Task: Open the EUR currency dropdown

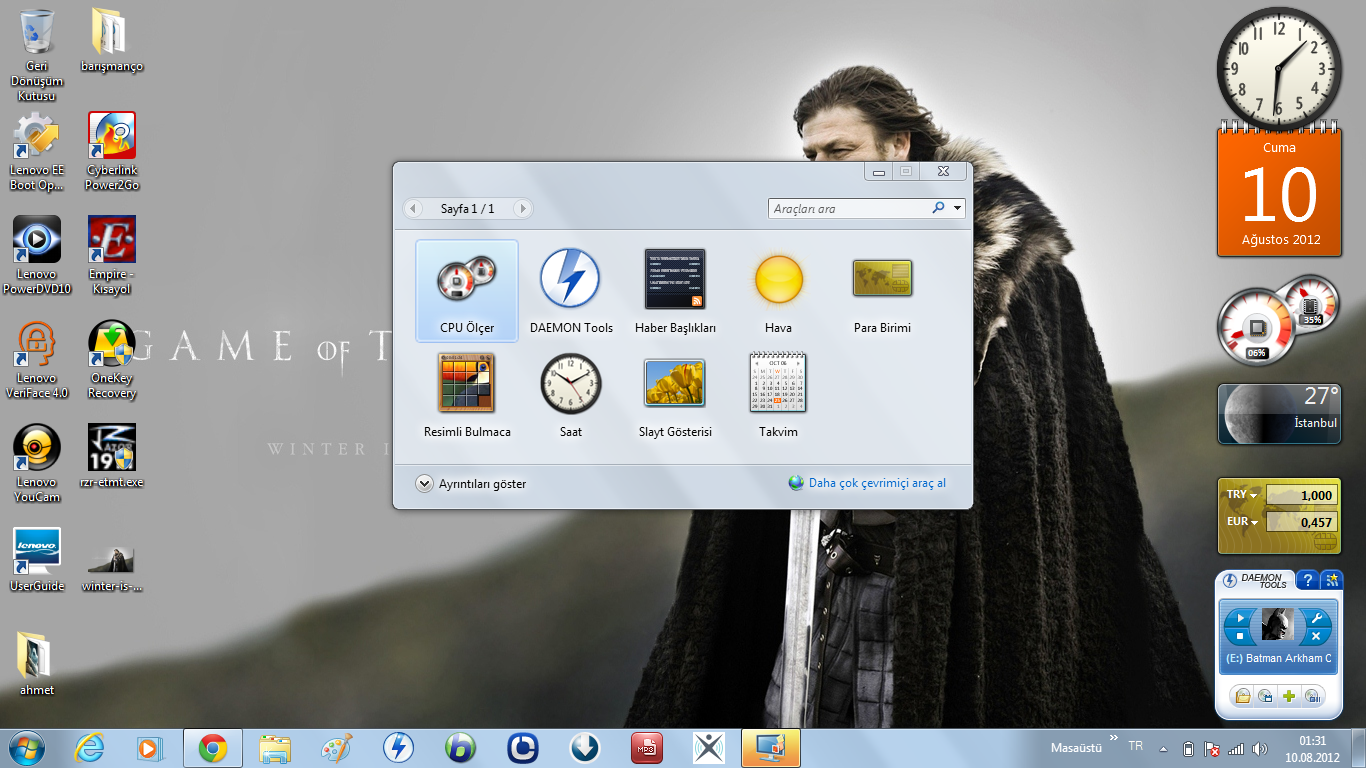Action: (x=1242, y=522)
